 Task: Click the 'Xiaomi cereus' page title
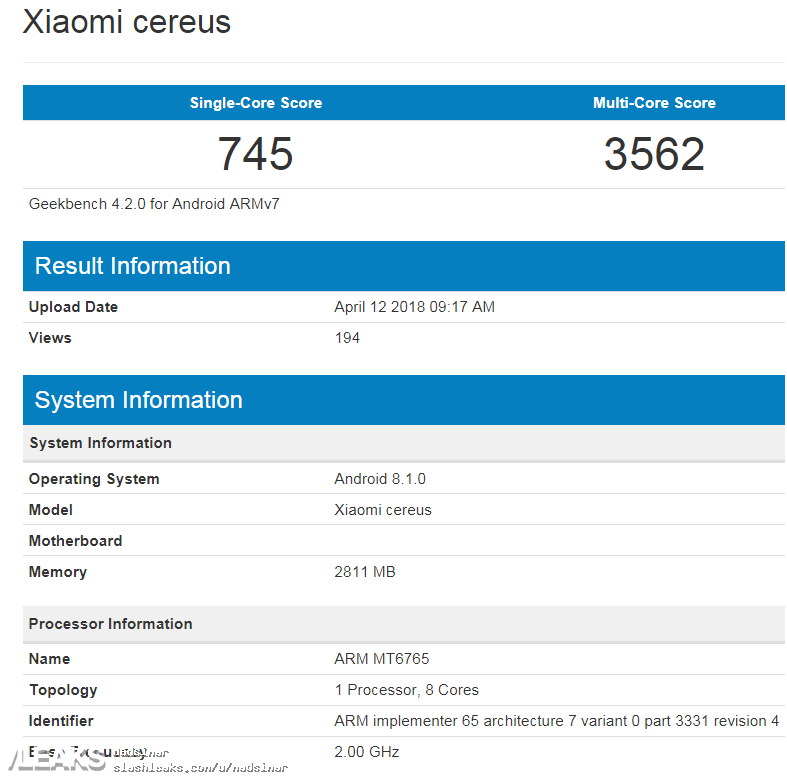point(126,22)
